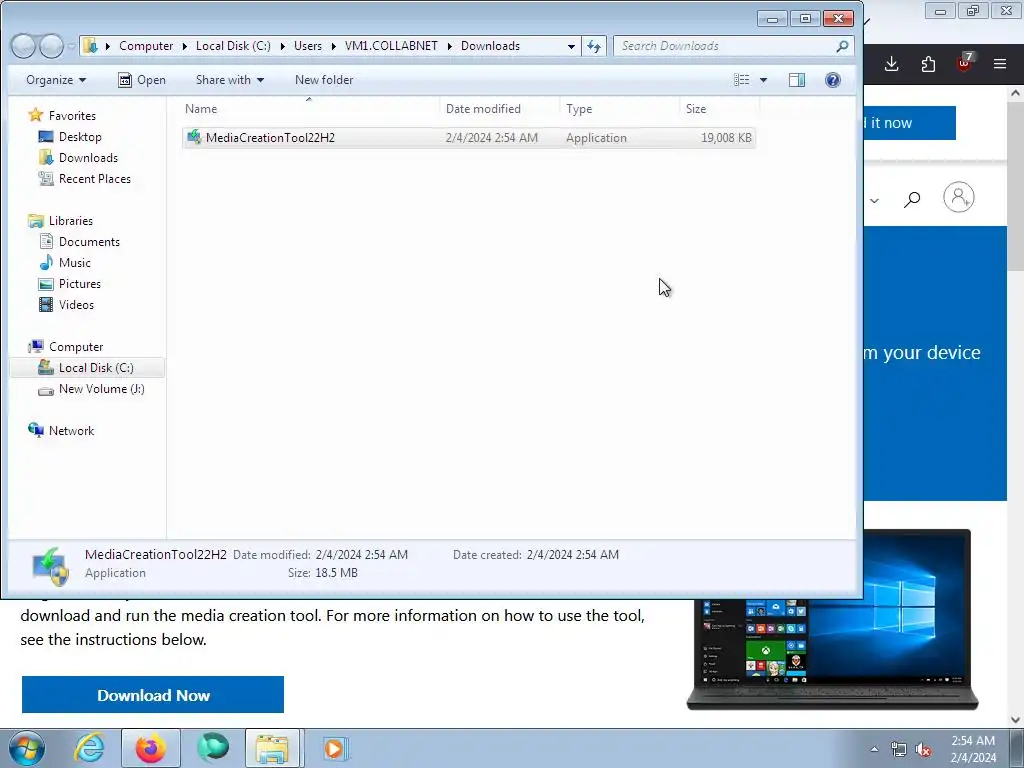Launch Internet Explorer from taskbar
Viewport: 1024px width, 768px height.
[89, 748]
